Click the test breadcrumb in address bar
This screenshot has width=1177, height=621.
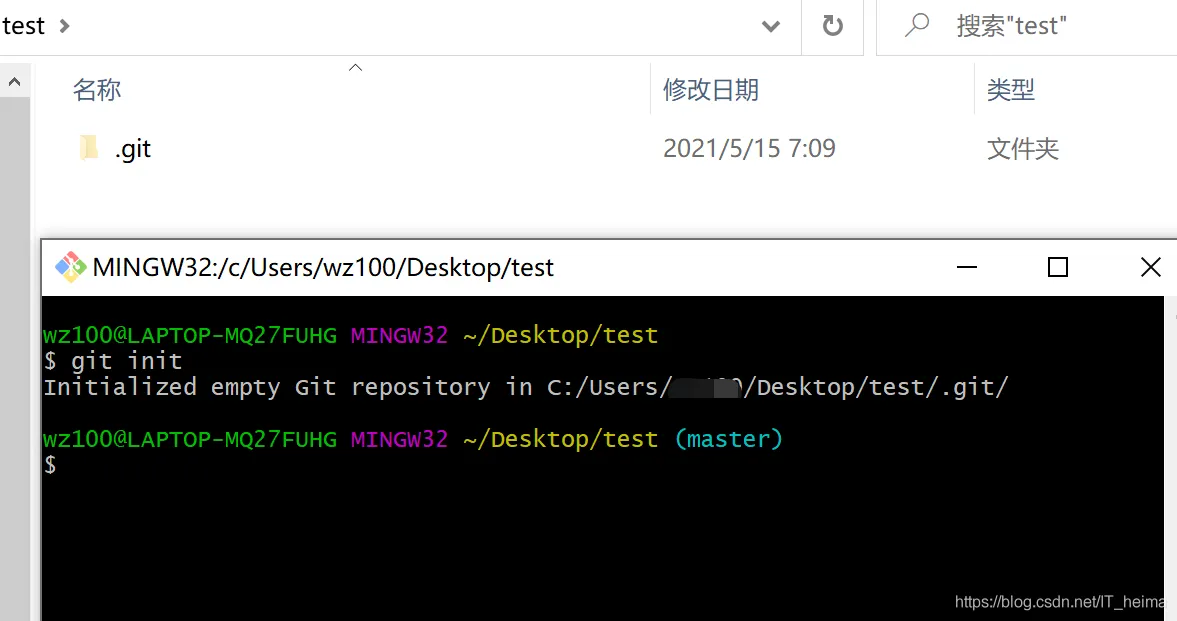(23, 26)
